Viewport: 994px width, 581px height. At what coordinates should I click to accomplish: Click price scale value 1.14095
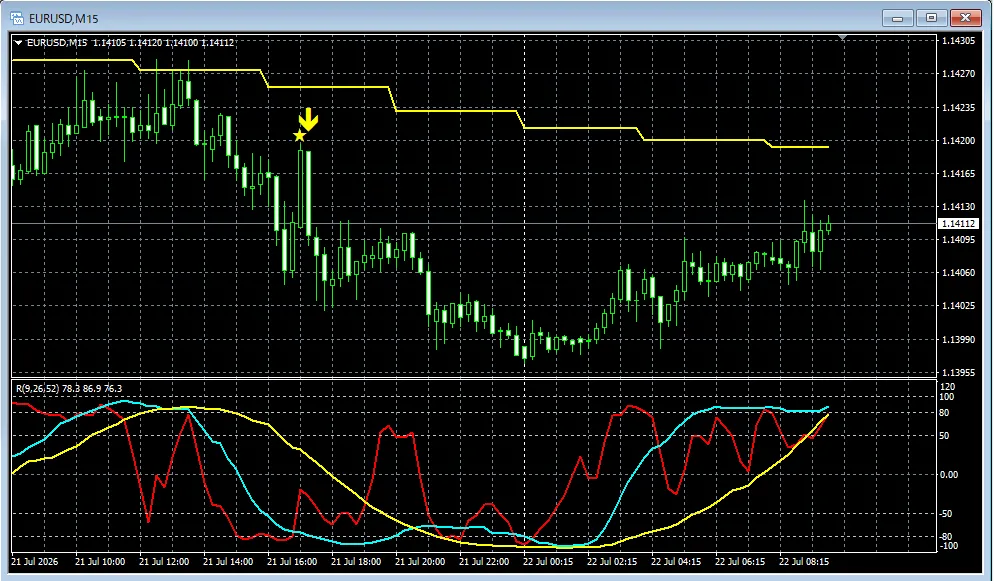click(x=958, y=239)
